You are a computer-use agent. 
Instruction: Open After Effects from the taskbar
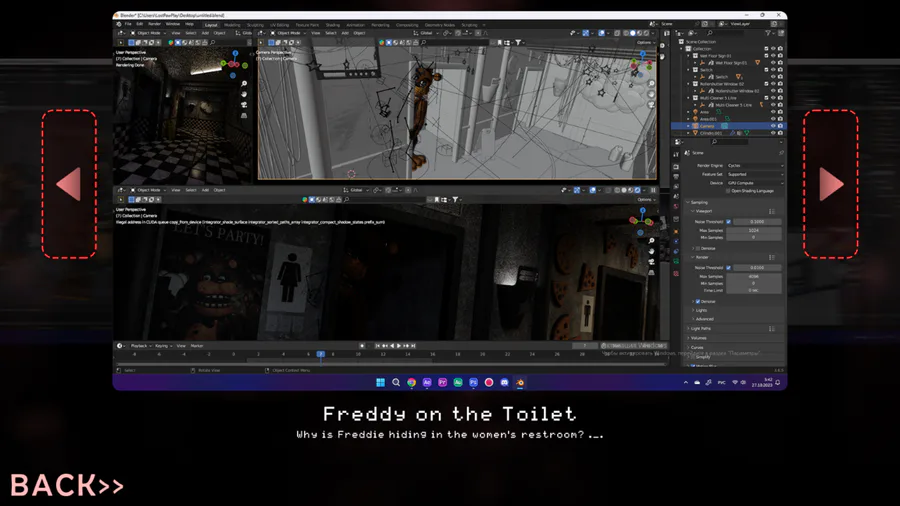427,382
